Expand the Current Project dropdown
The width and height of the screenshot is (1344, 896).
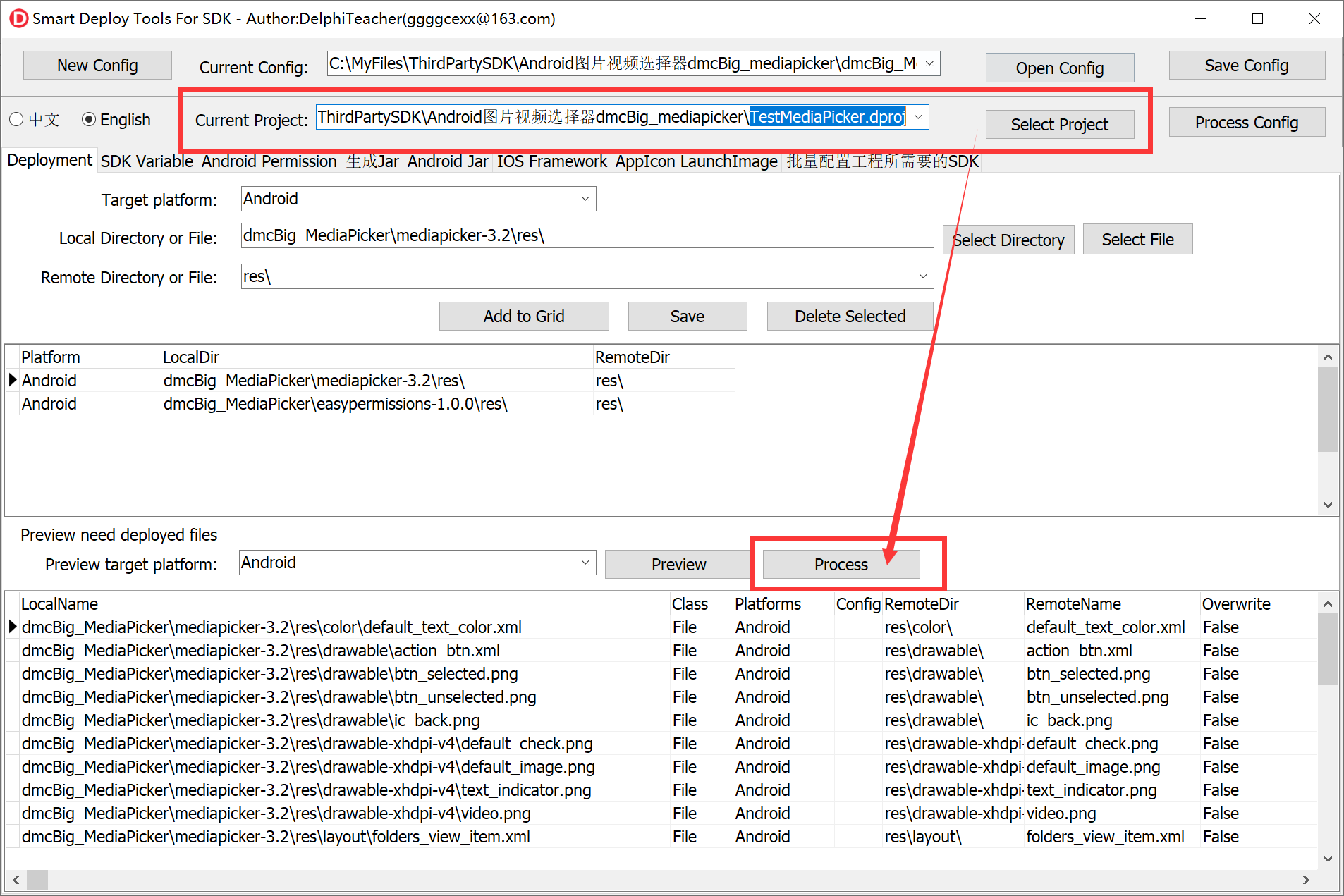[918, 117]
